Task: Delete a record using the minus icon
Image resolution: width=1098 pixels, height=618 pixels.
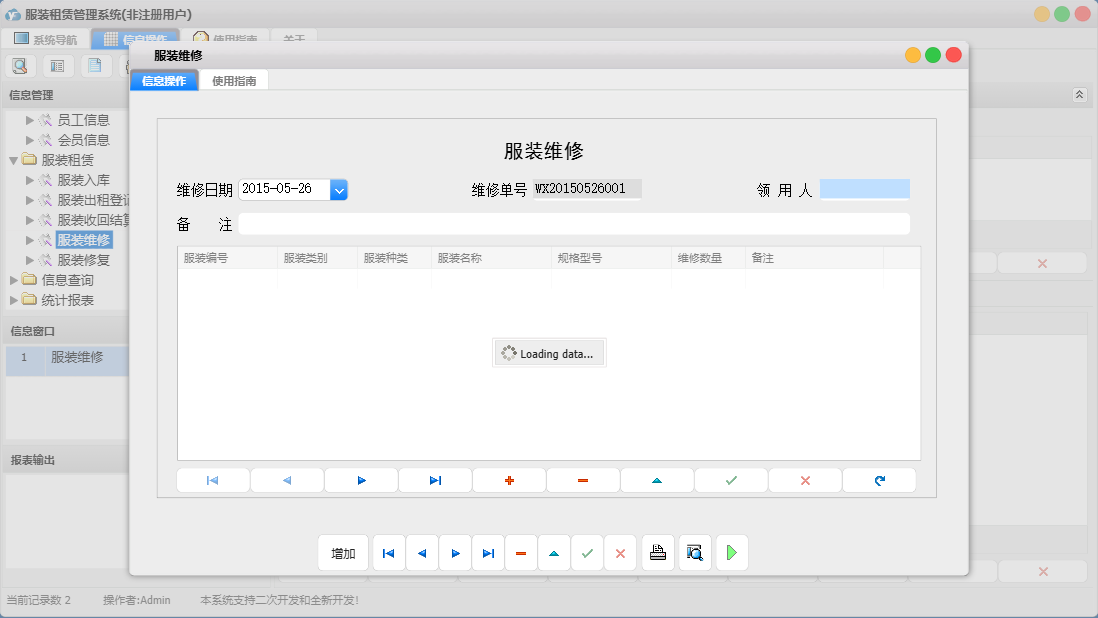Action: click(x=583, y=480)
